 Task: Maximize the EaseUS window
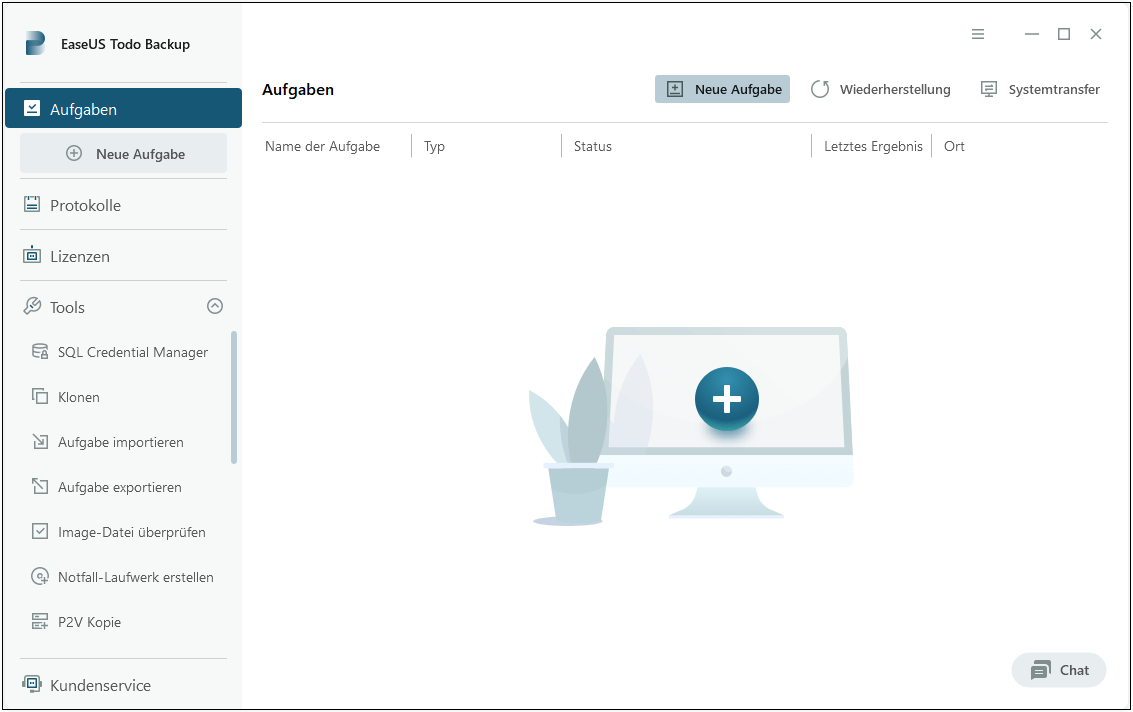point(1064,34)
